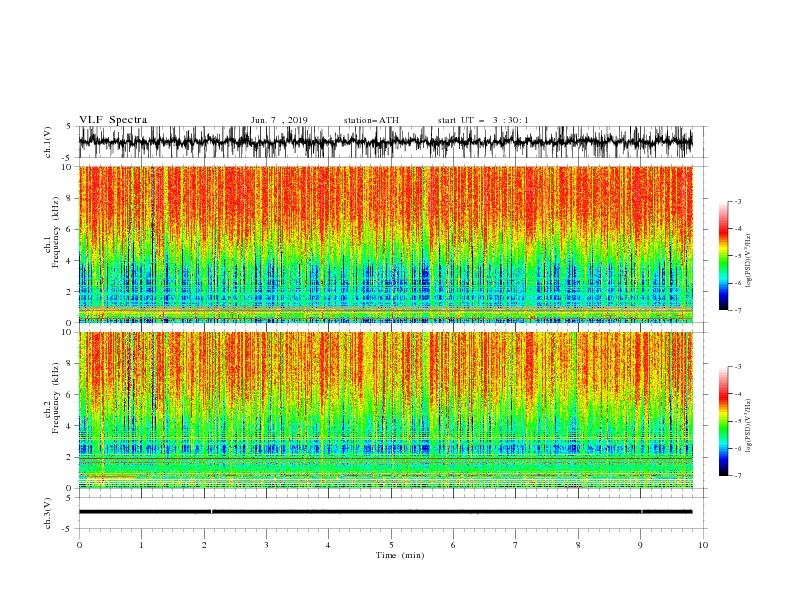The height and width of the screenshot is (612, 792).
Task: Click the log(PSD) label beside lower color bar
Action: [x=748, y=426]
